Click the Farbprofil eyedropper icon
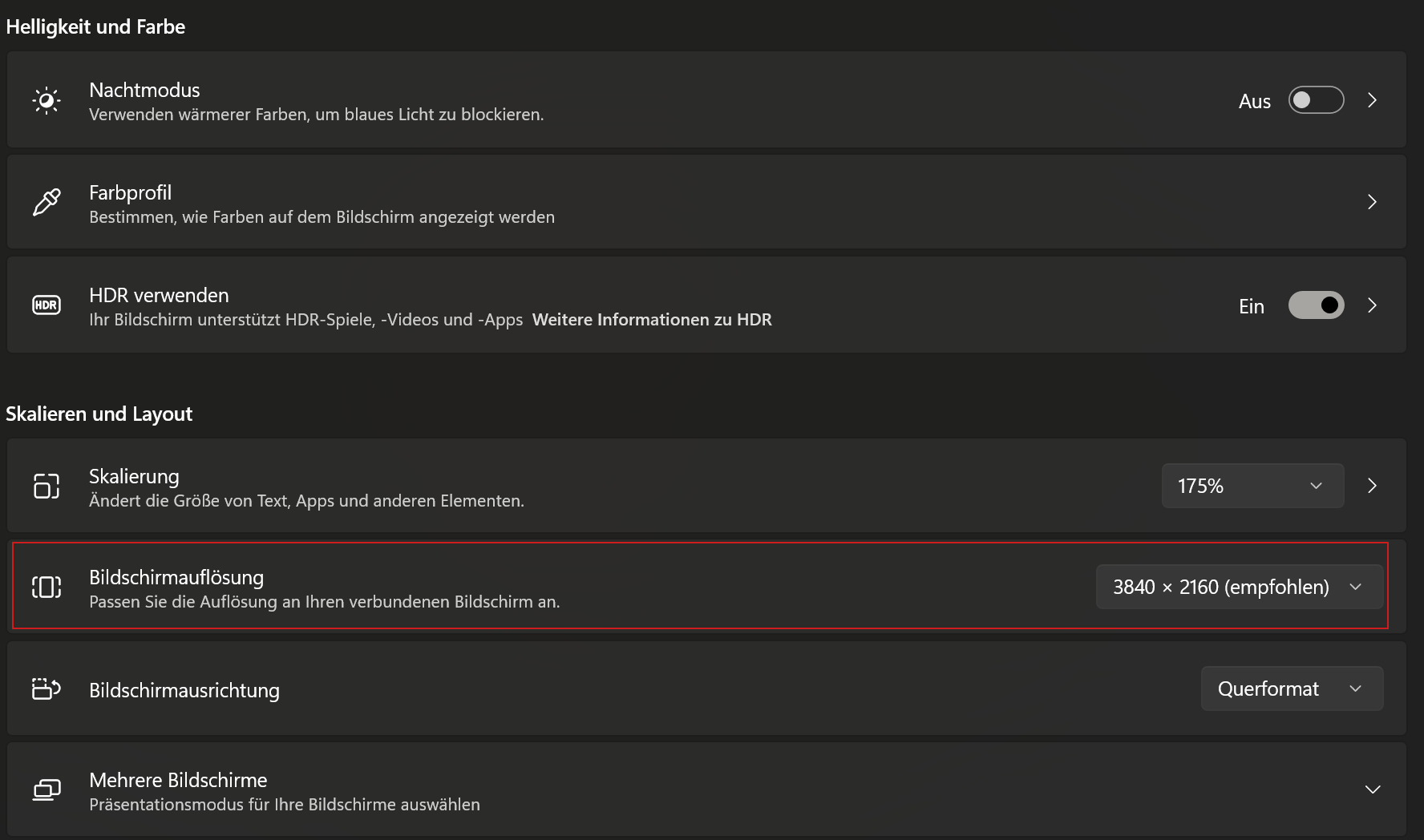 (x=47, y=202)
